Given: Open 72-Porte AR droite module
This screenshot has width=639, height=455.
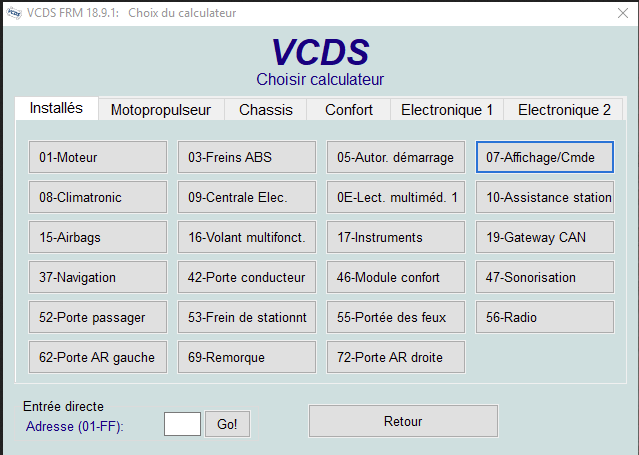Looking at the screenshot, I should point(396,357).
